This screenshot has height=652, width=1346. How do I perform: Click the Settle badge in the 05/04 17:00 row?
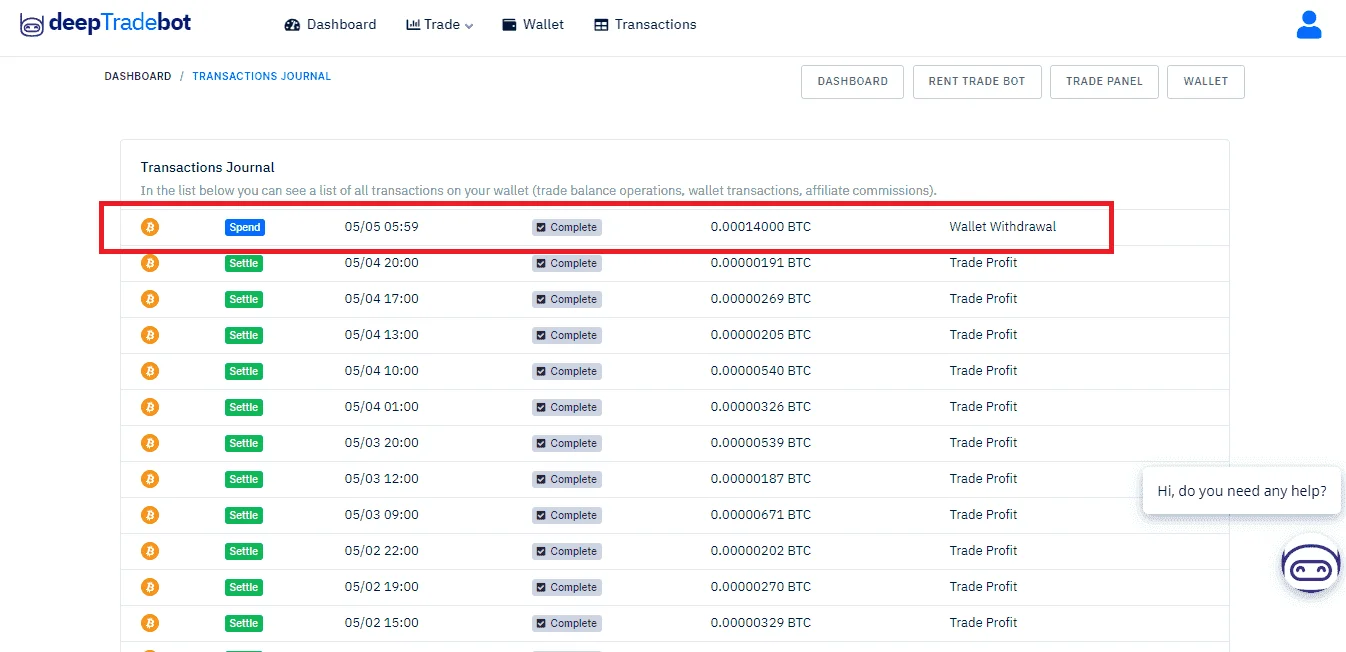(244, 299)
